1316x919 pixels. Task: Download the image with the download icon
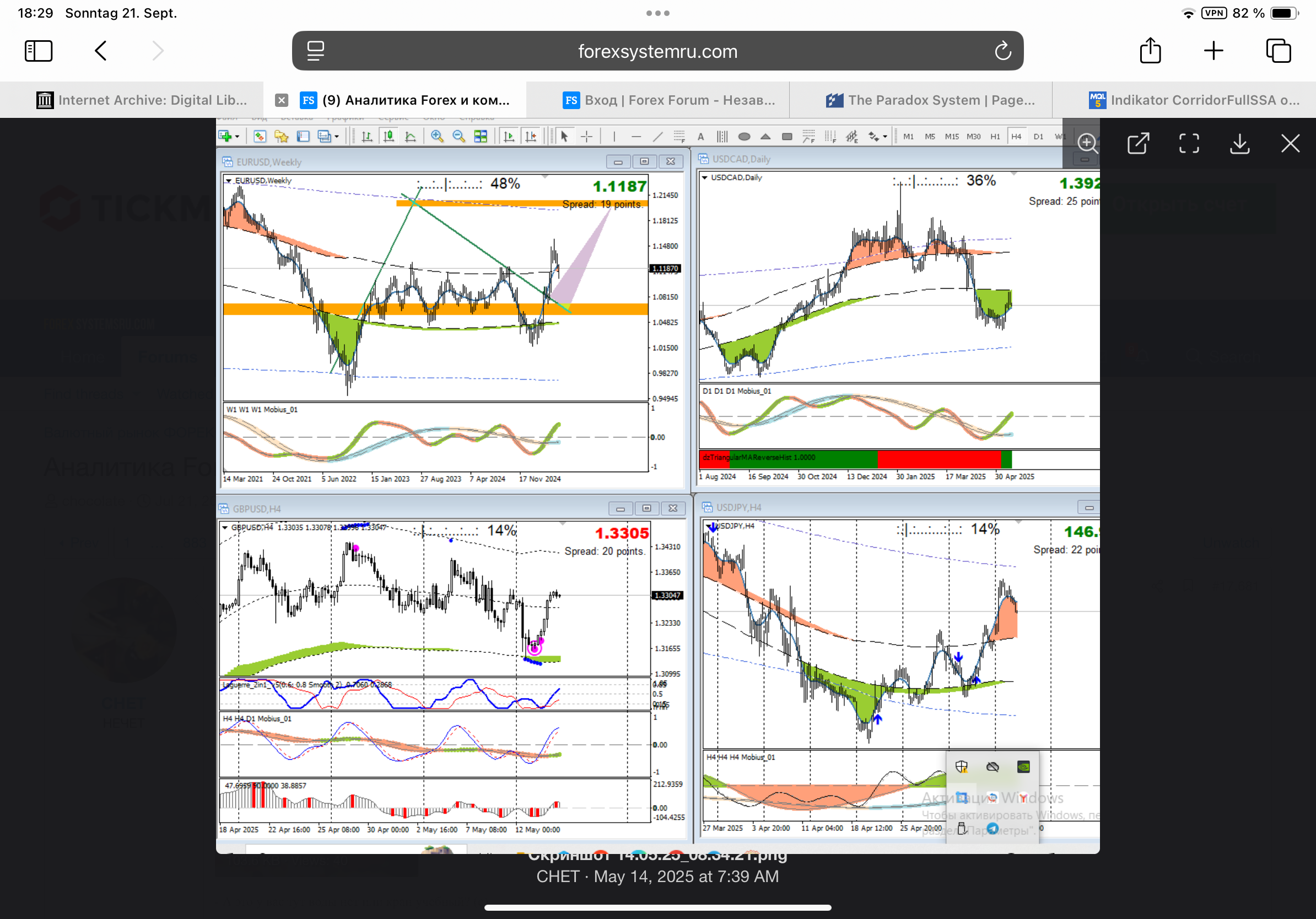[x=1239, y=143]
